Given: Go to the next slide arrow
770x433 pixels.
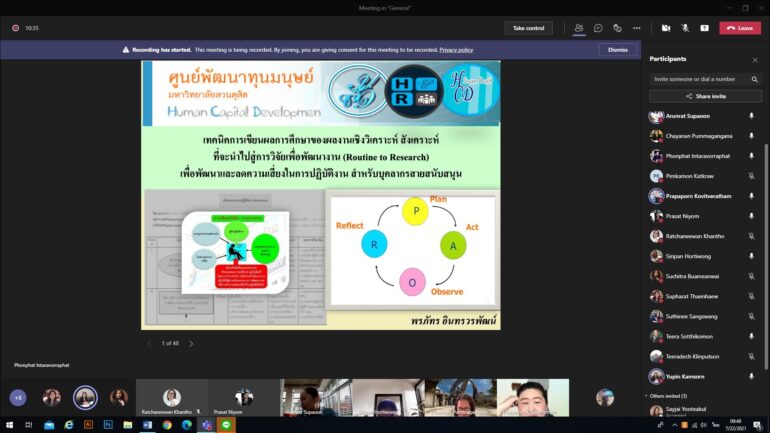Looking at the screenshot, I should tap(192, 344).
